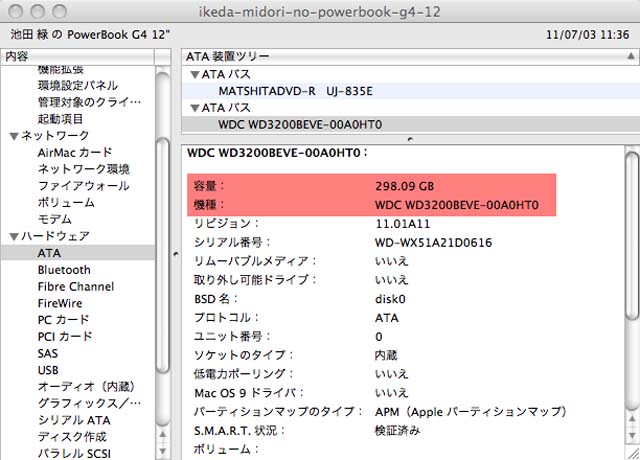The image size is (640, 460).
Task: Click serial number WD-WX51A21D0616
Action: pyautogui.click(x=433, y=242)
